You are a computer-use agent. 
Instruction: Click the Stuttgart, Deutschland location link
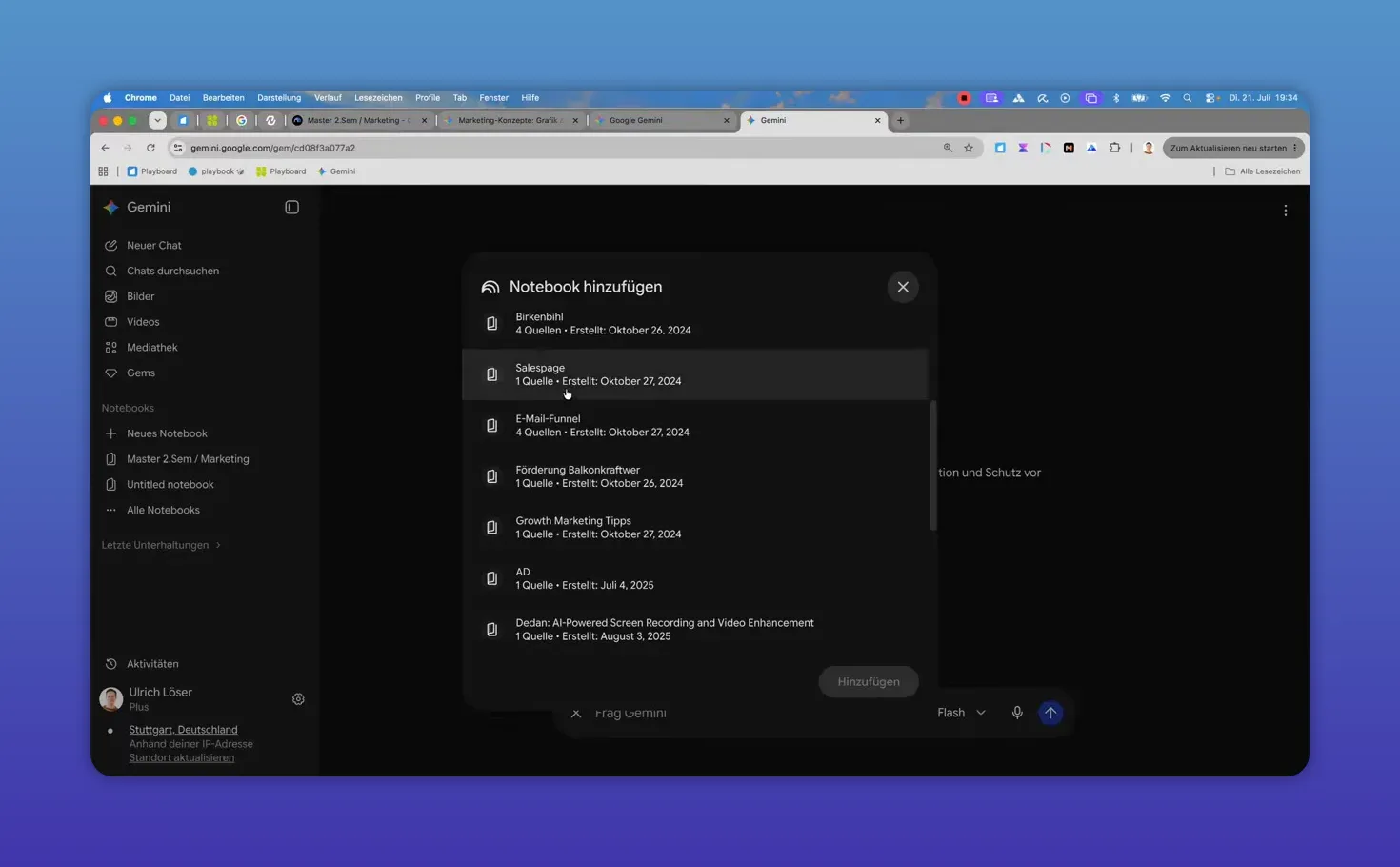point(184,730)
